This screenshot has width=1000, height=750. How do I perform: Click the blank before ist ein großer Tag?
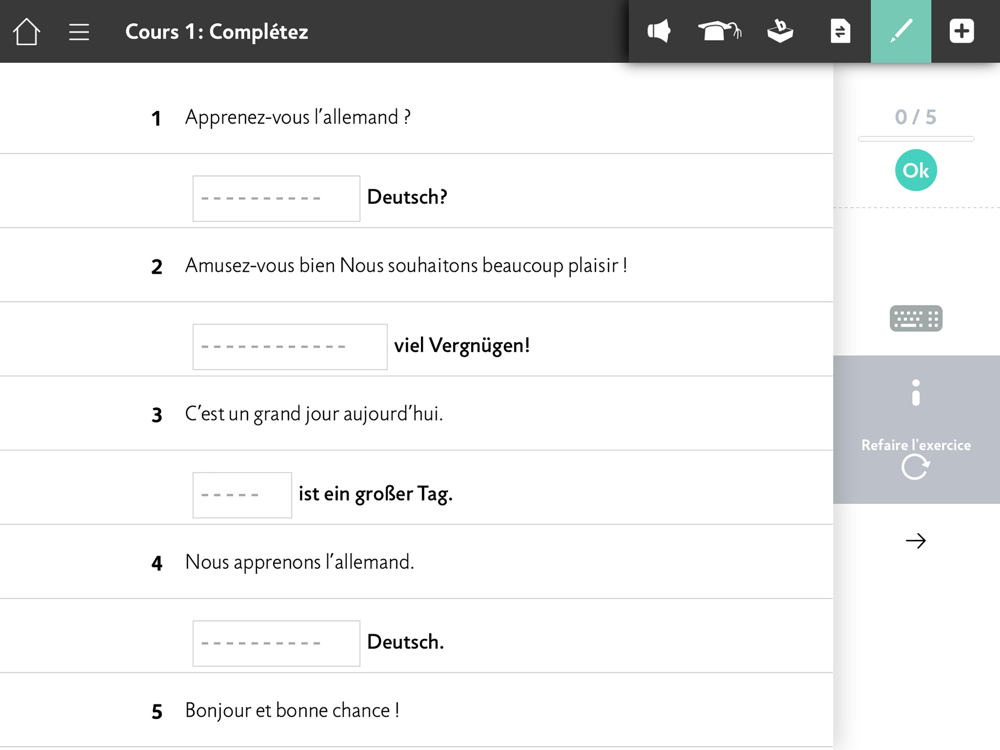pos(242,495)
